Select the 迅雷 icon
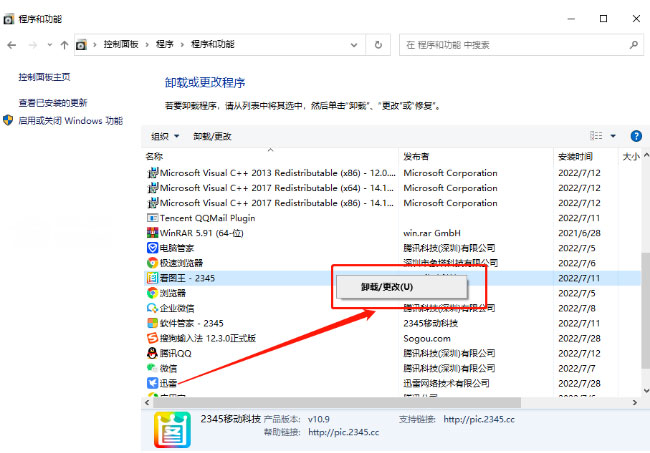This screenshot has width=650, height=453. coord(153,383)
